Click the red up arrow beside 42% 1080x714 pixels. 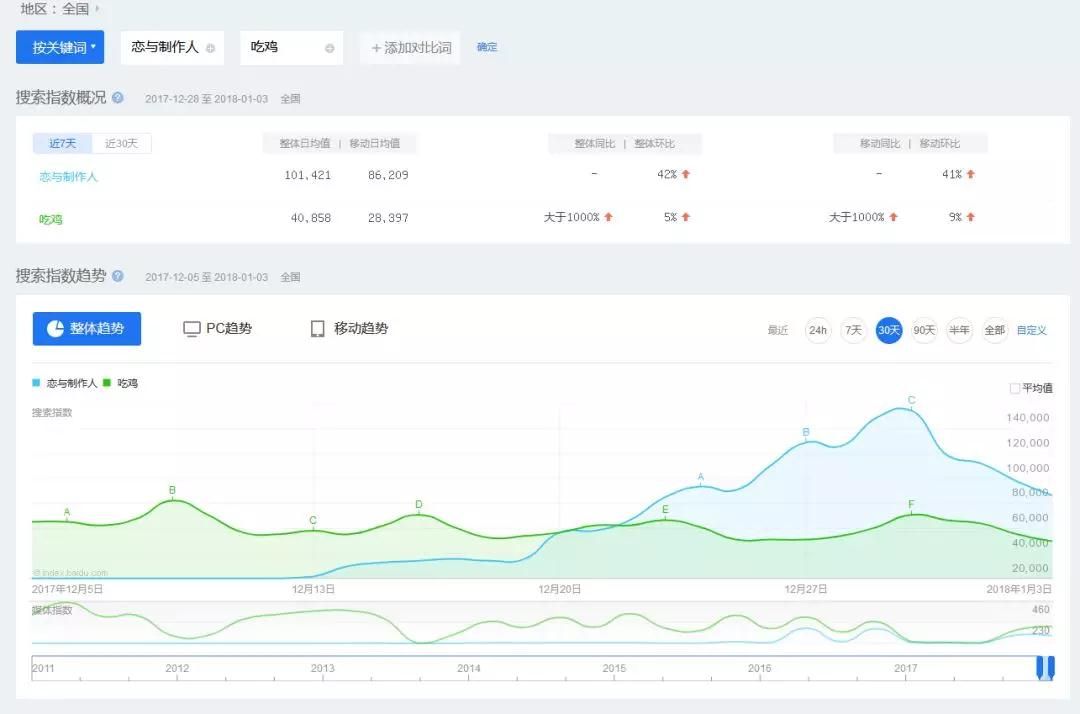point(685,174)
